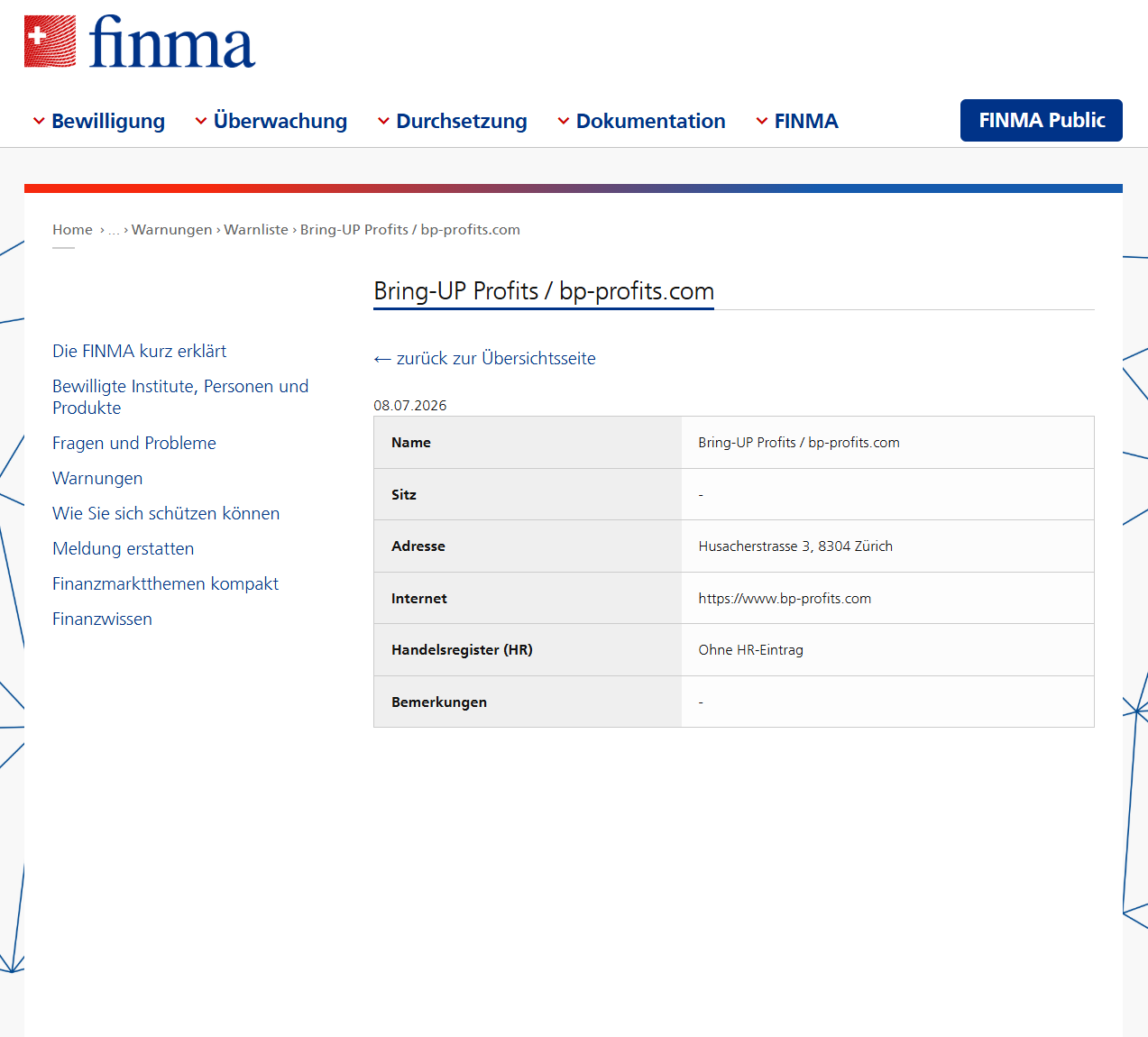Open Wie Sie sich schützen können
This screenshot has height=1037, width=1148.
tap(166, 513)
